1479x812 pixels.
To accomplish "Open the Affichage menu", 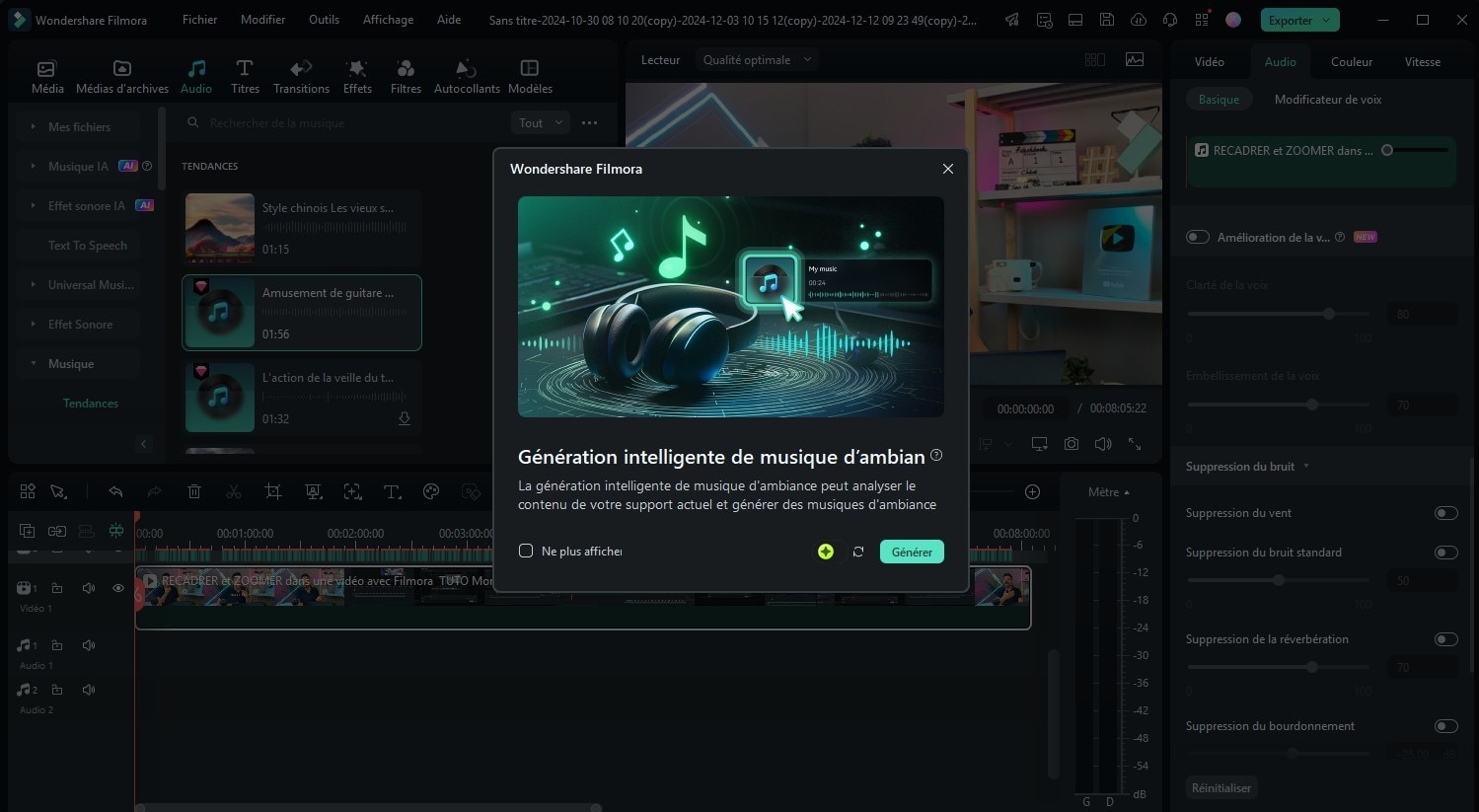I will (x=388, y=20).
